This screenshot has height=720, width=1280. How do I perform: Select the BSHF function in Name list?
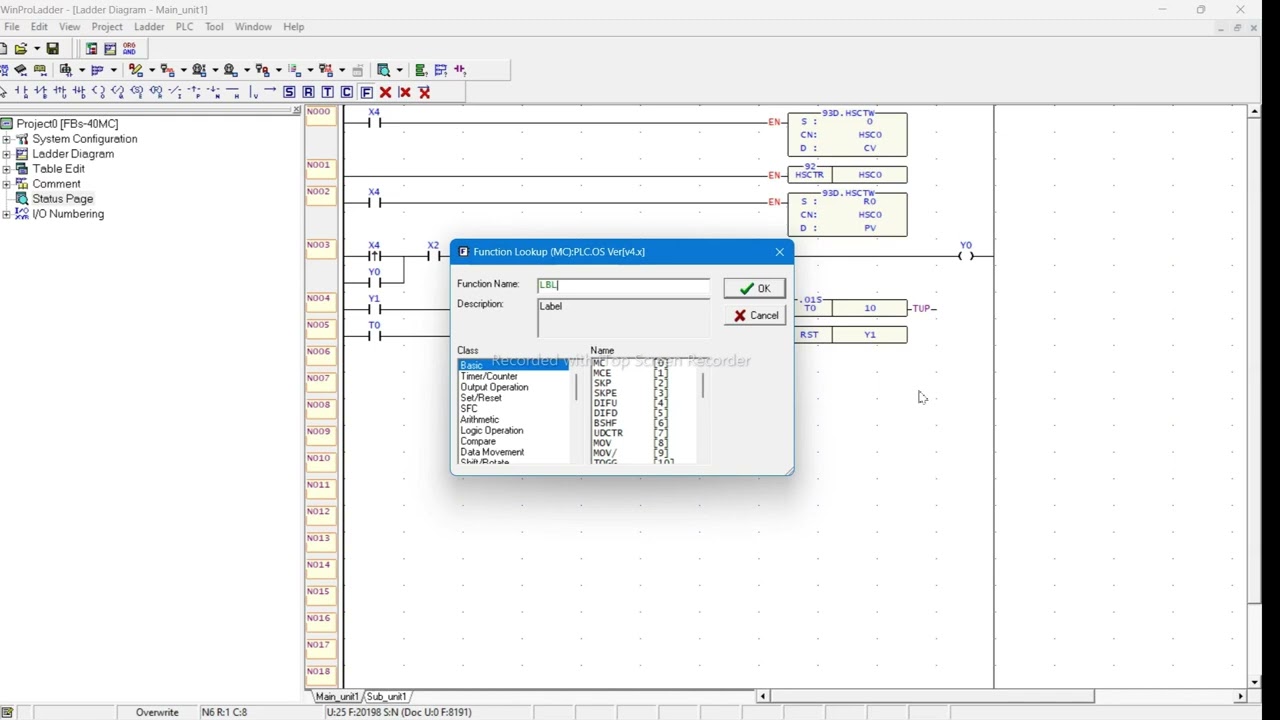605,423
